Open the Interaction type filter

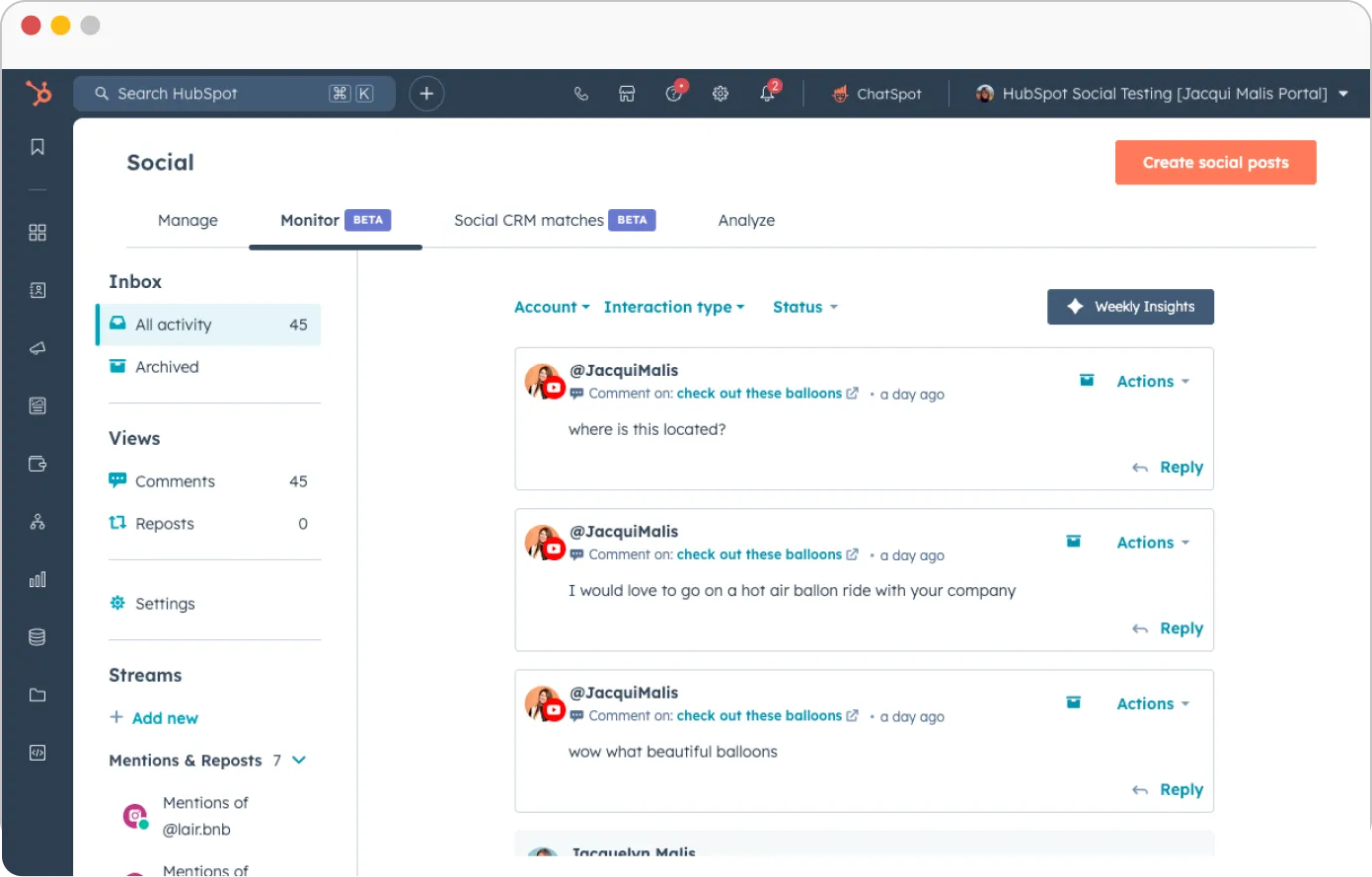coord(673,307)
